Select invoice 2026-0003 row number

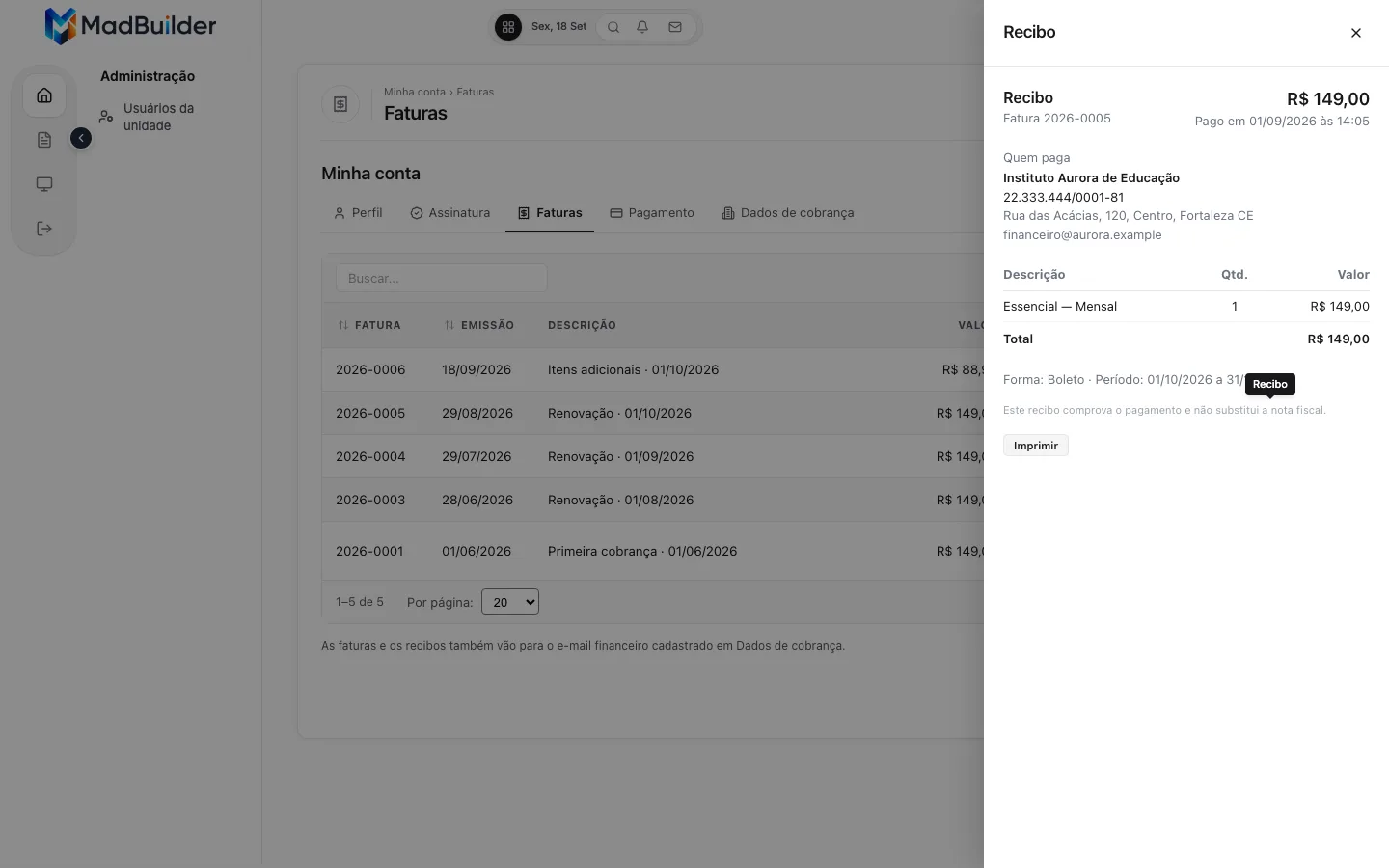tap(370, 500)
